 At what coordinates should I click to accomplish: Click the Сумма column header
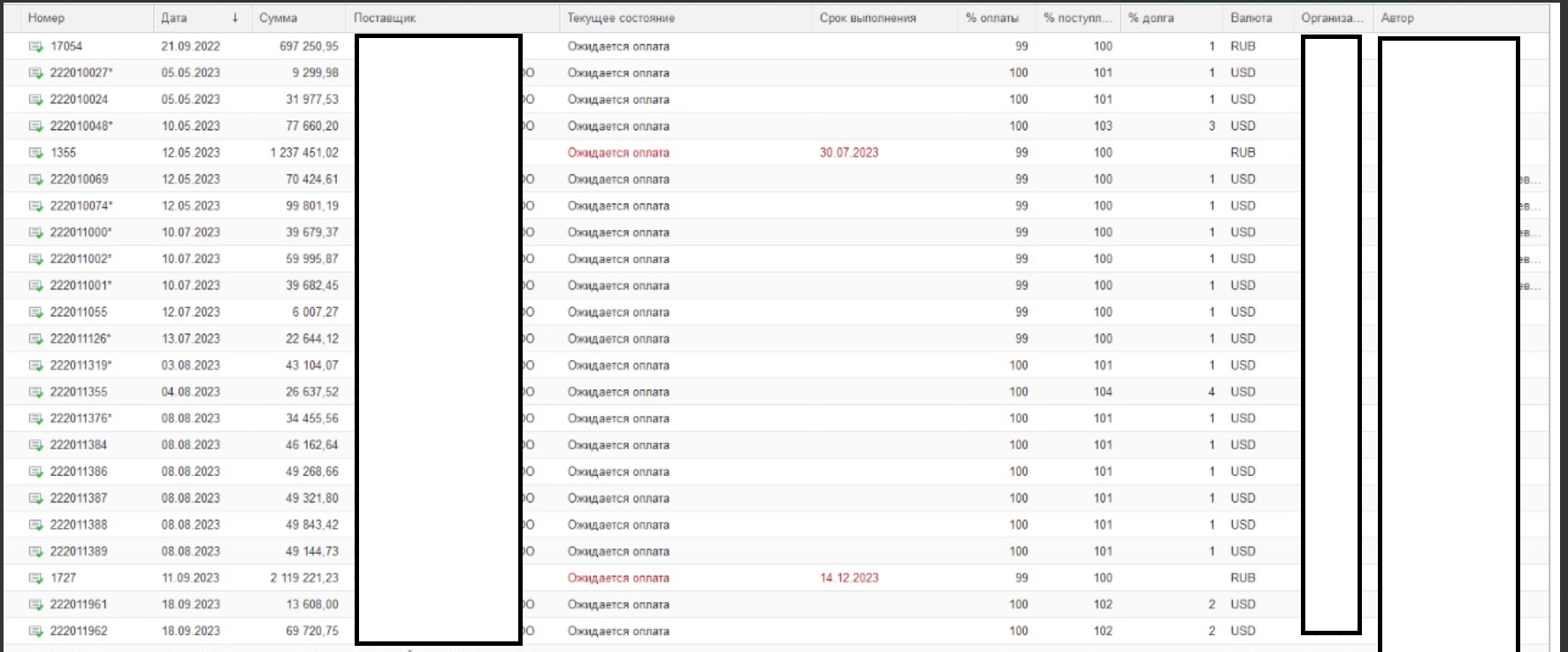coord(278,18)
